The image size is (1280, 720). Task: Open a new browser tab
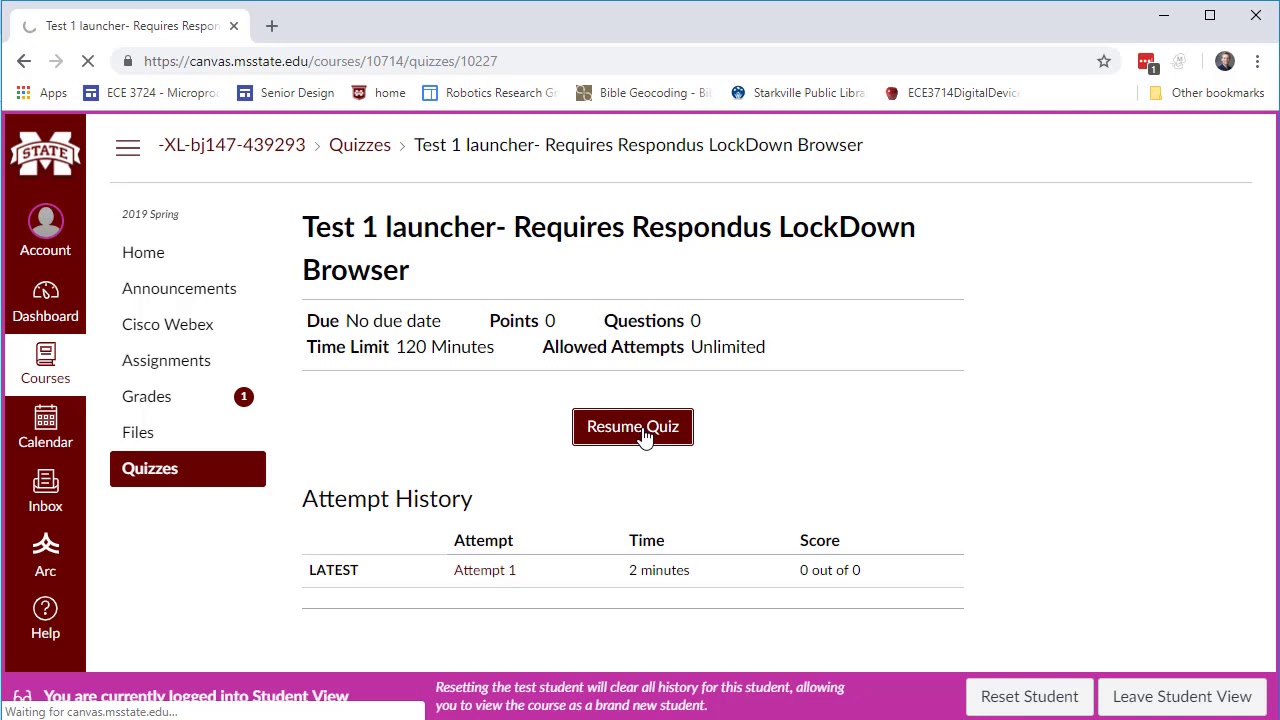pos(272,26)
